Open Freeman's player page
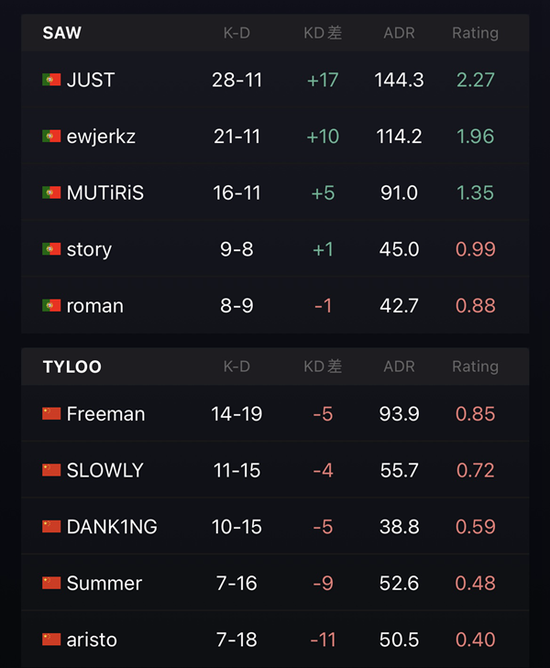The width and height of the screenshot is (550, 668). tap(106, 414)
